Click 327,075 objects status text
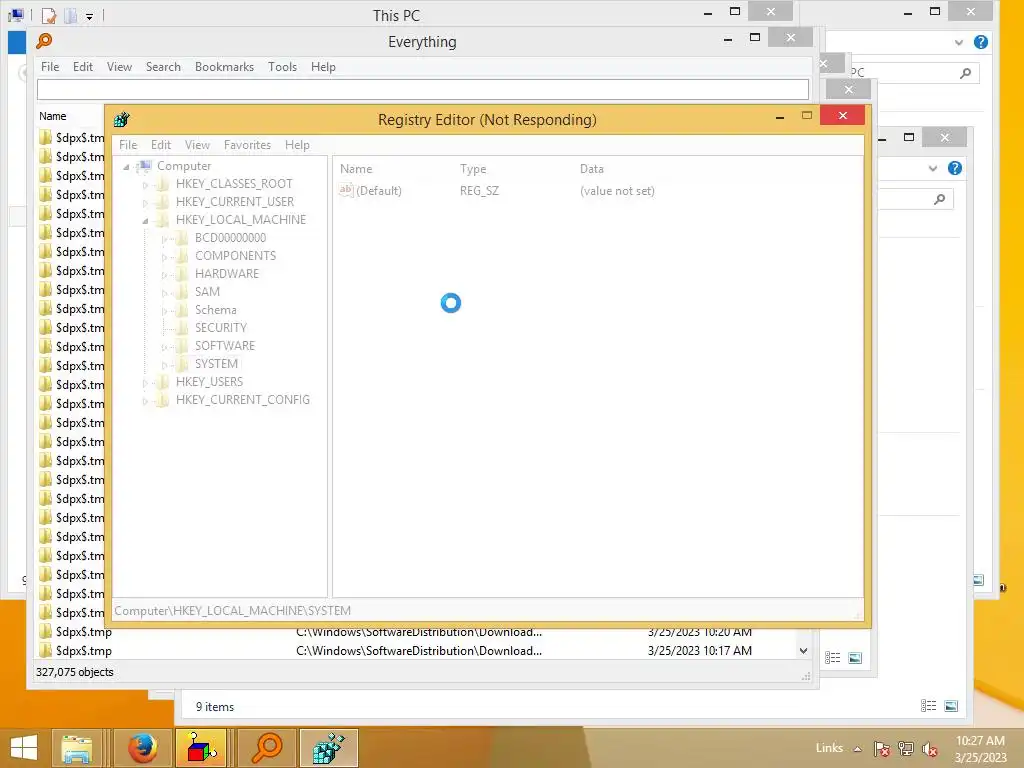Viewport: 1024px width, 768px height. [x=74, y=672]
